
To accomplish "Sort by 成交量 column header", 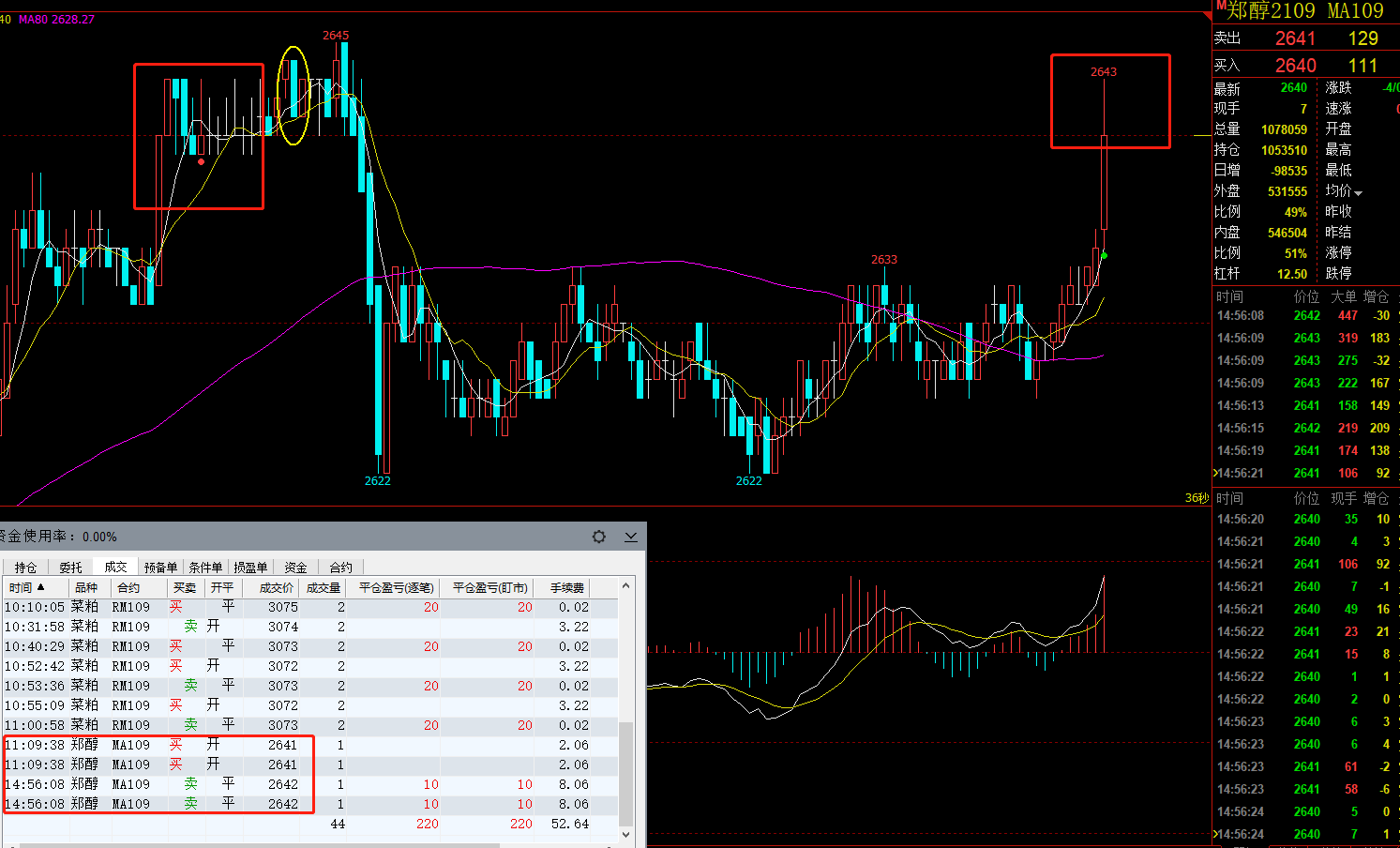I will 323,587.
